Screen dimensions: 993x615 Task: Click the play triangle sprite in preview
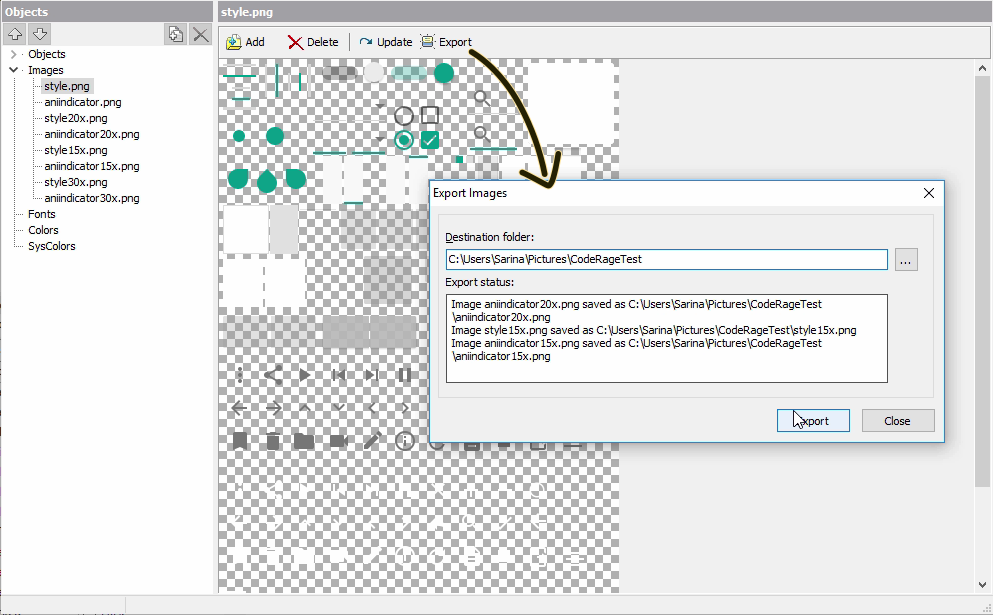305,375
